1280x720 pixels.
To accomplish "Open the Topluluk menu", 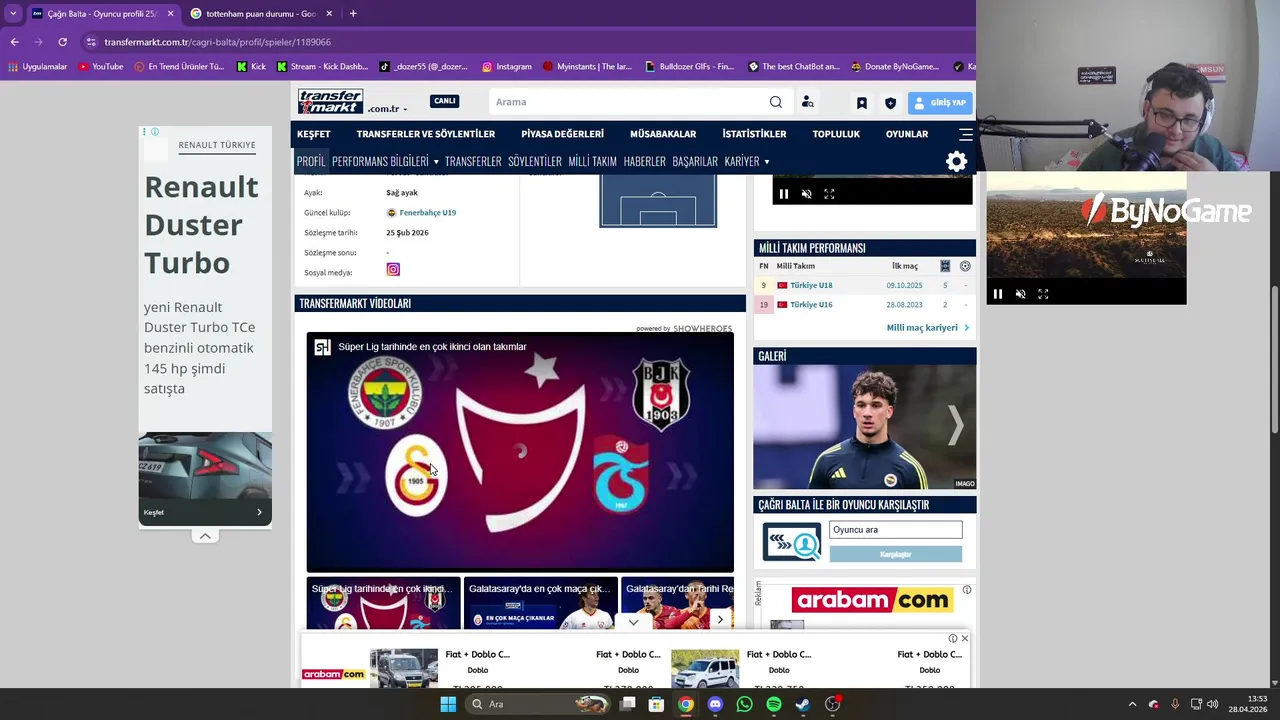I will coord(836,134).
